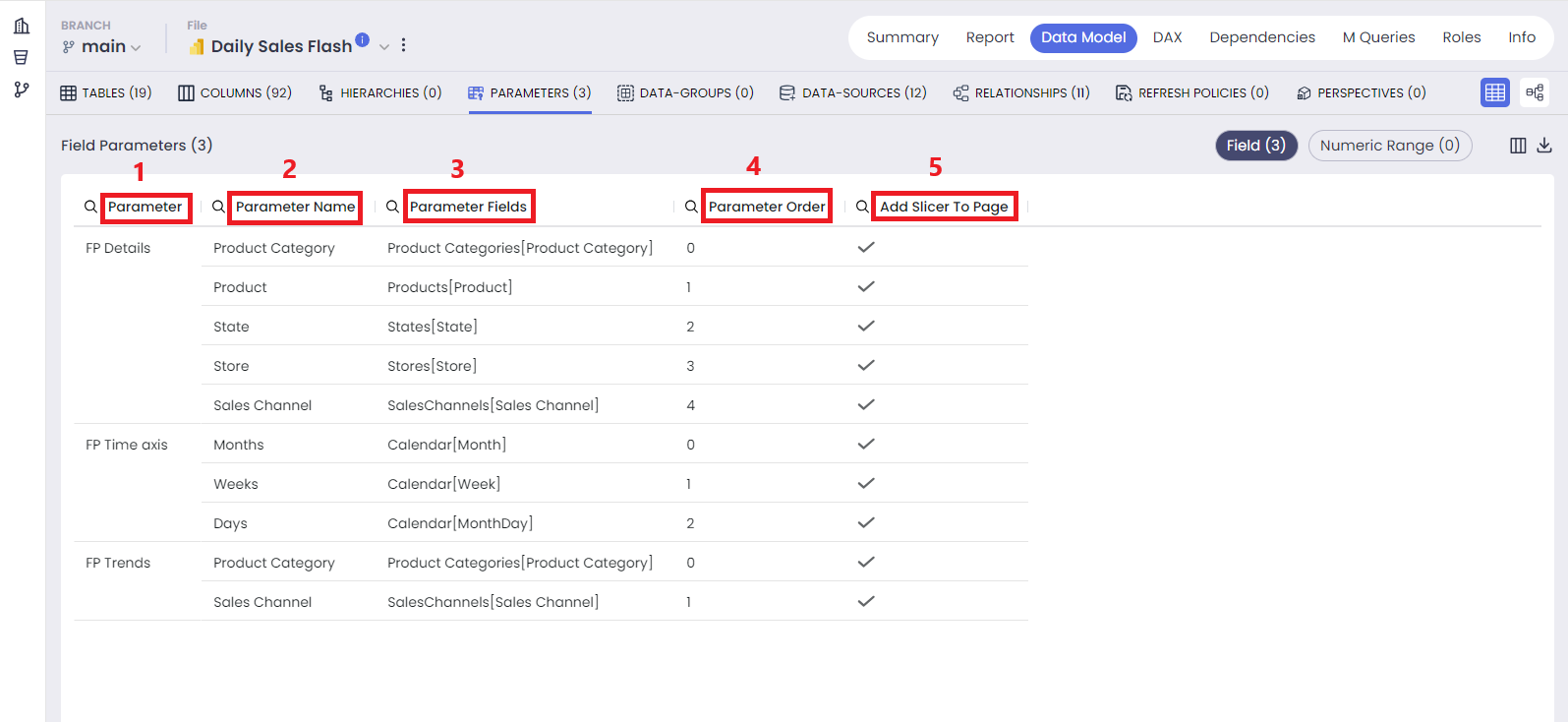
Task: Select the FP Trends parameter cell
Action: coord(118,563)
